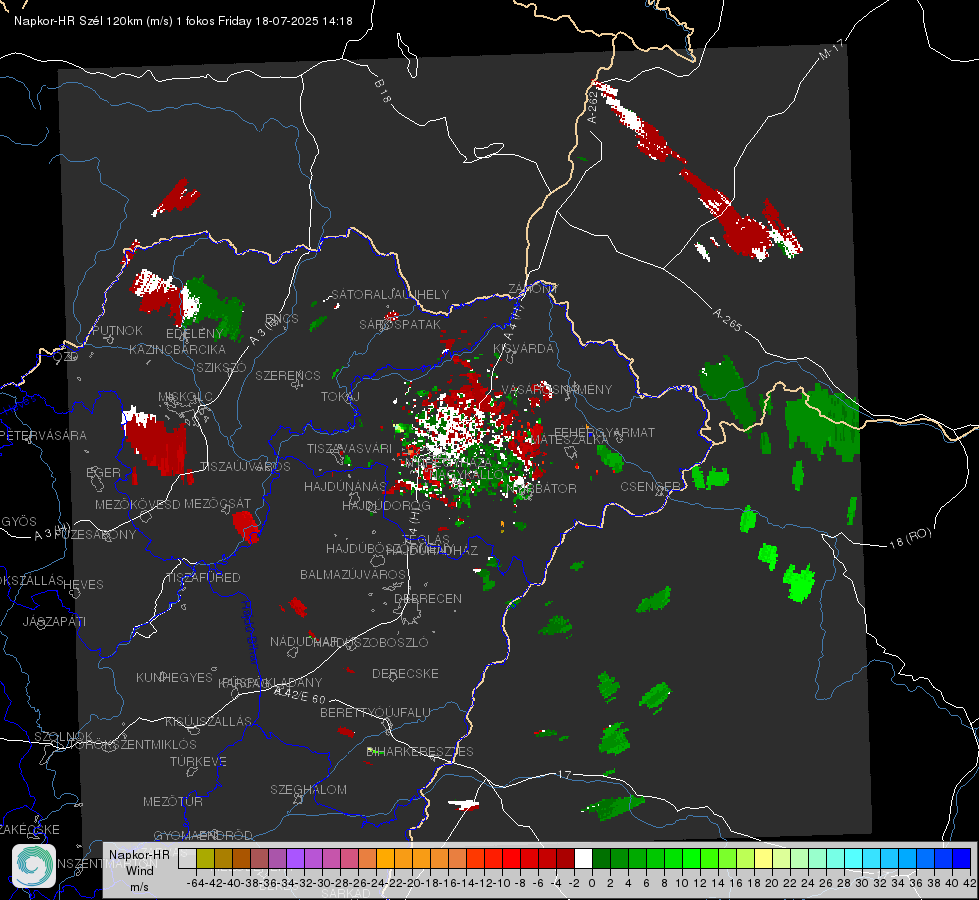Click the KUNHEGYES city label

coord(174,677)
